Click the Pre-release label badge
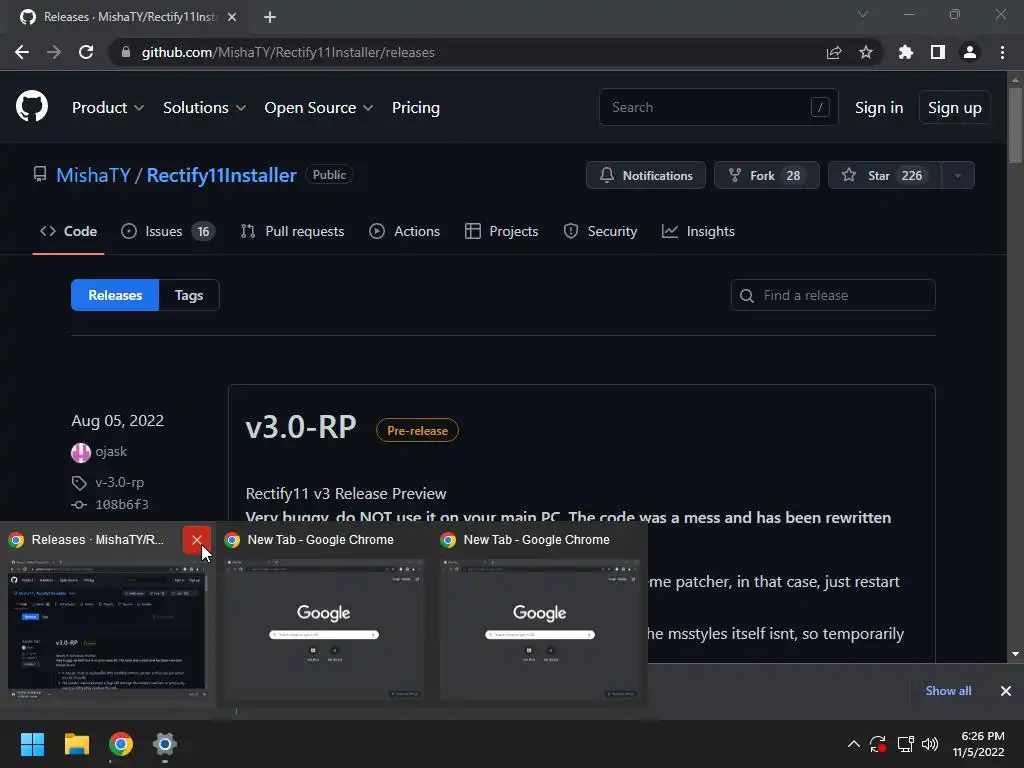1024x768 pixels. click(417, 430)
